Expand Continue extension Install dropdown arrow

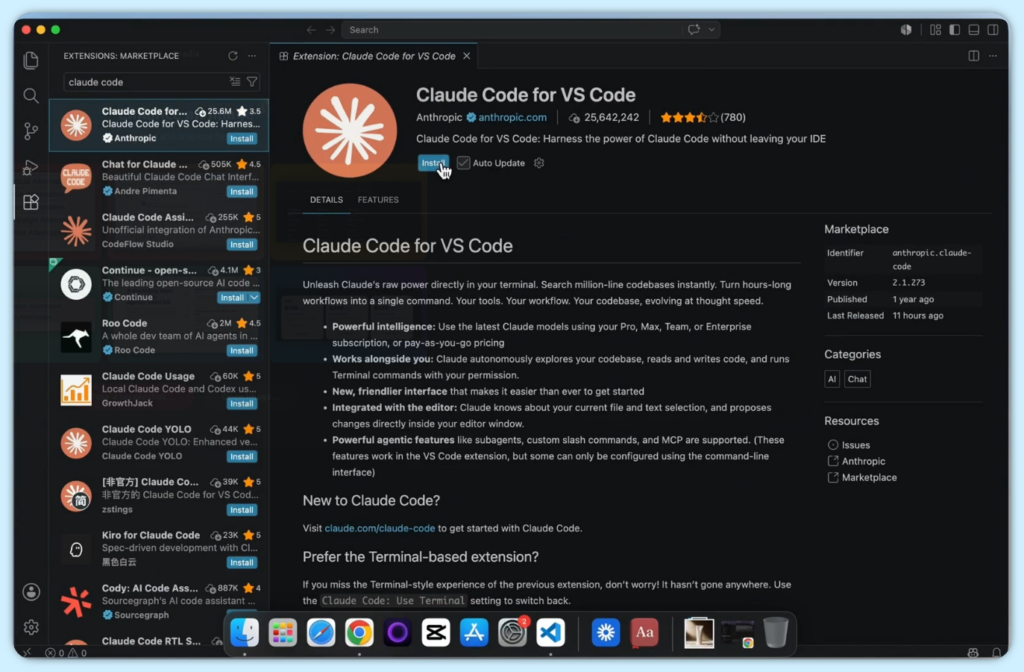click(254, 297)
